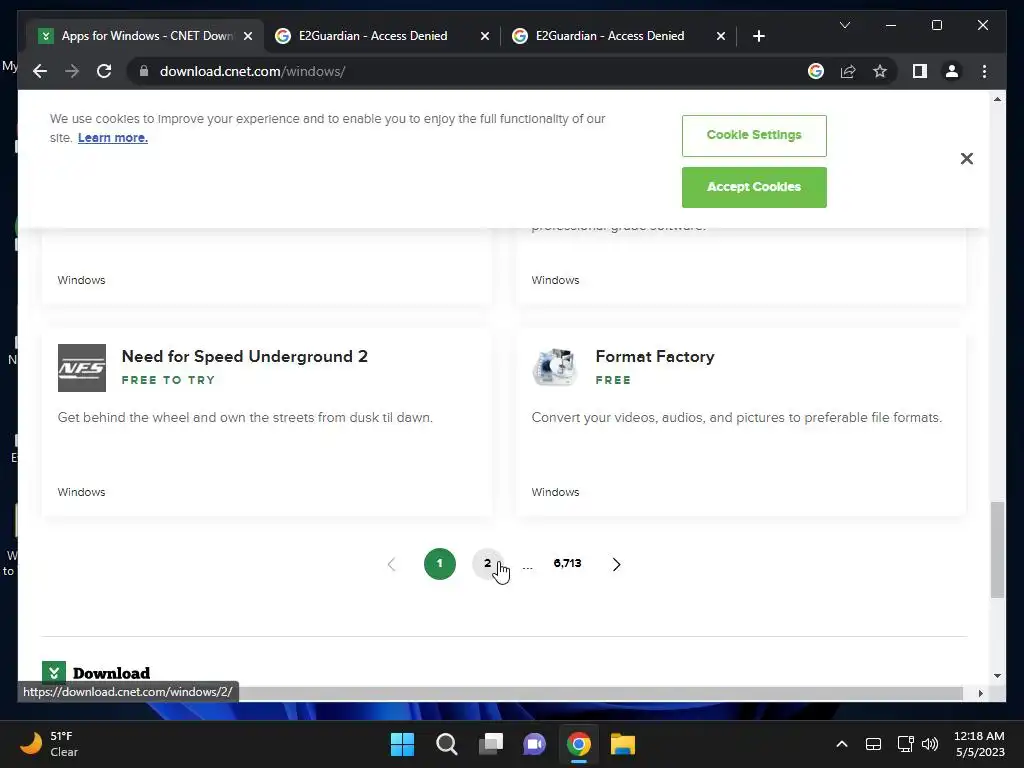Viewport: 1024px width, 768px height.
Task: Click the touch keyboard tray icon
Action: tap(873, 744)
